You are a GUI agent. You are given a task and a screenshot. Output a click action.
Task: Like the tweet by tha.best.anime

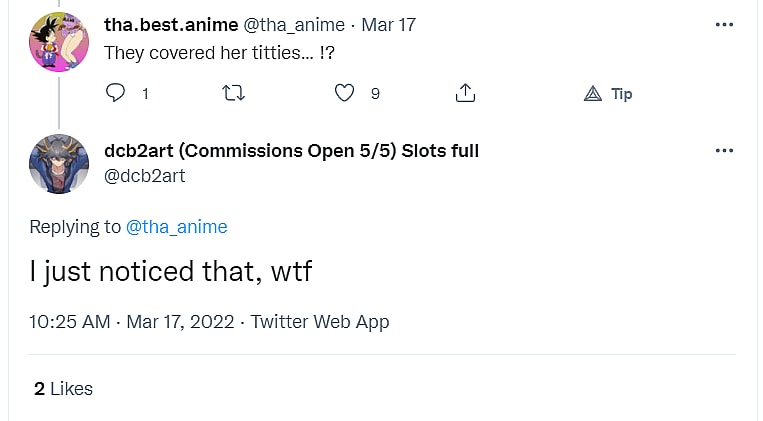pyautogui.click(x=344, y=93)
